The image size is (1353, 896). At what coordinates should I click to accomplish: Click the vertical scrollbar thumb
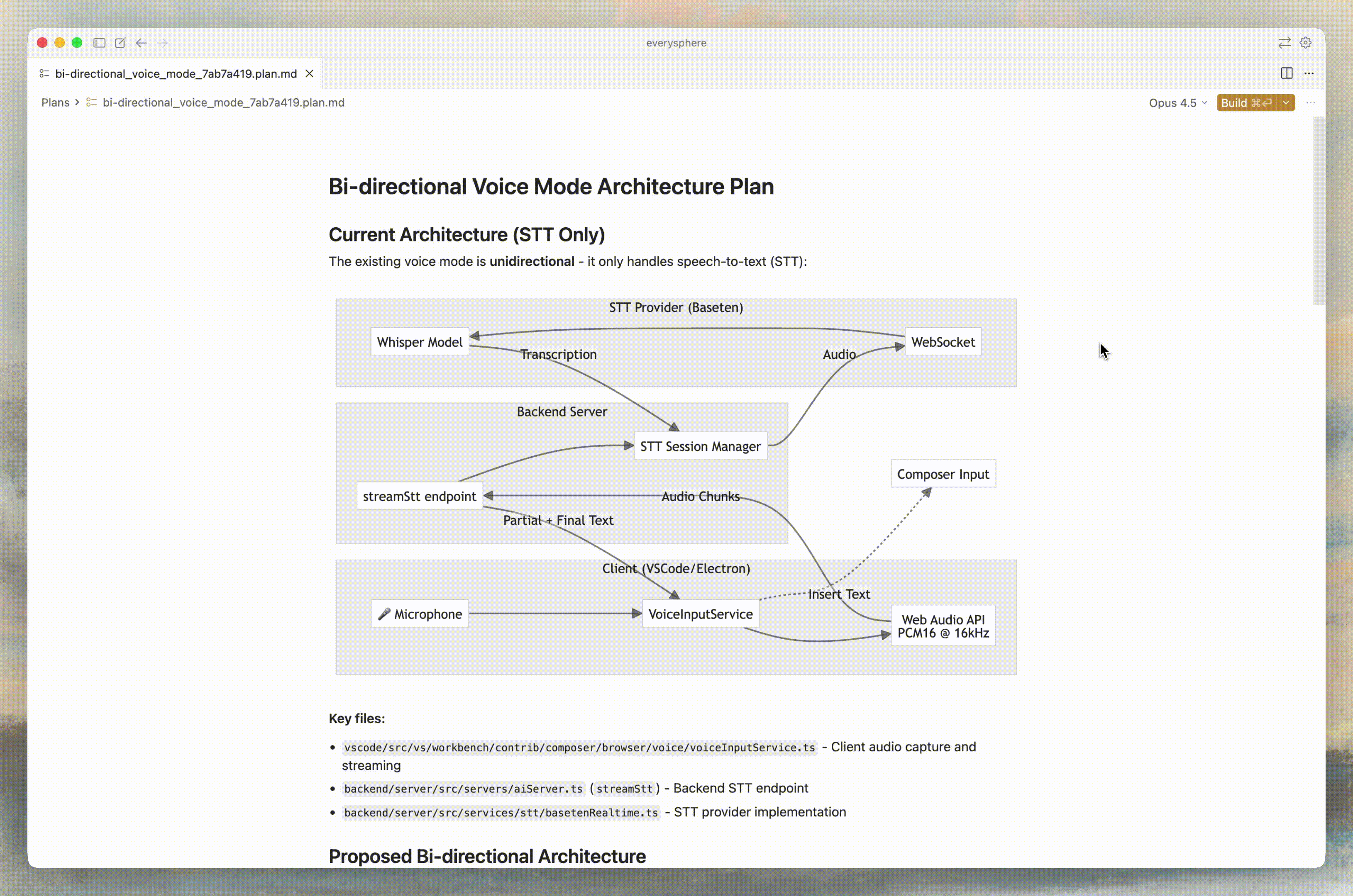click(1319, 211)
